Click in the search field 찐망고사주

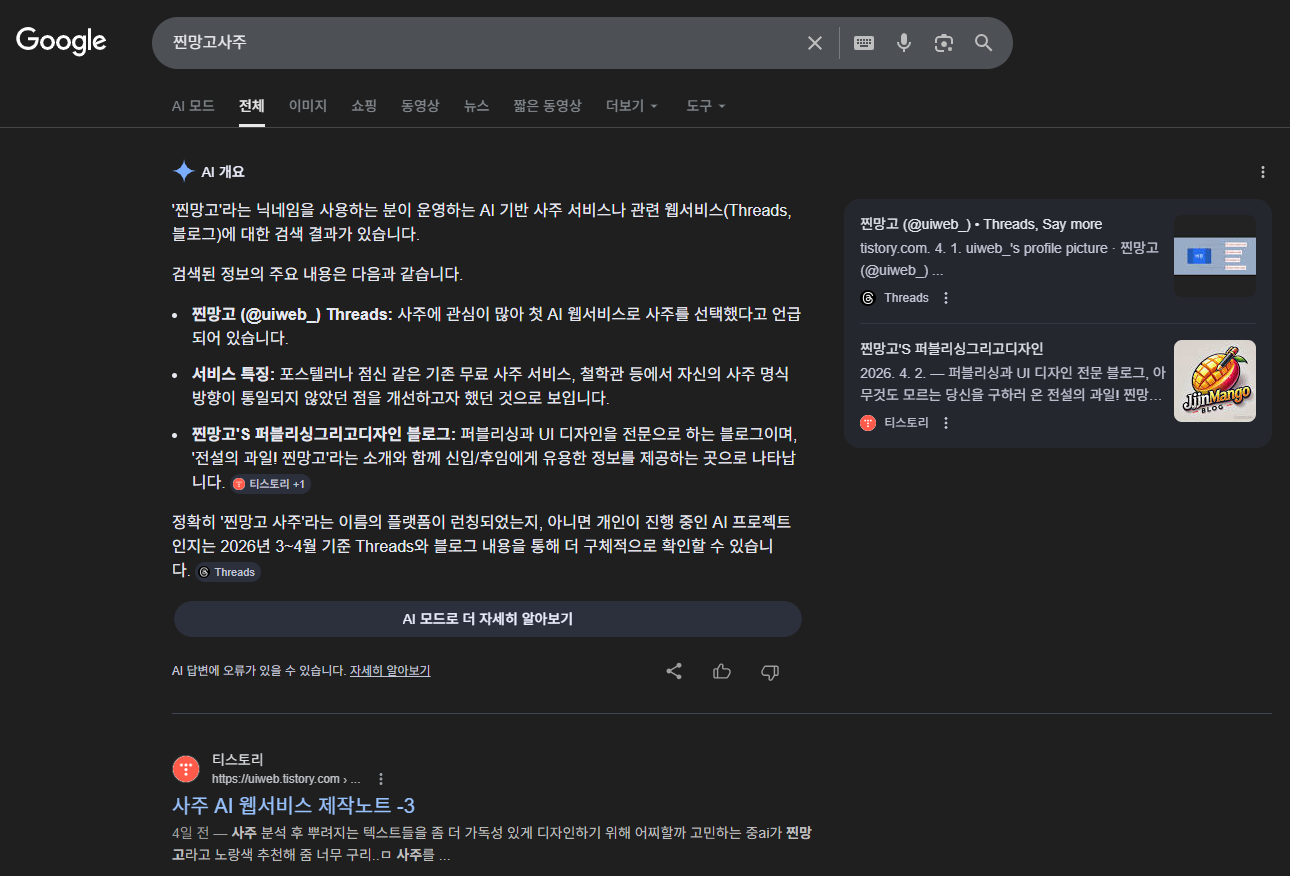(480, 43)
